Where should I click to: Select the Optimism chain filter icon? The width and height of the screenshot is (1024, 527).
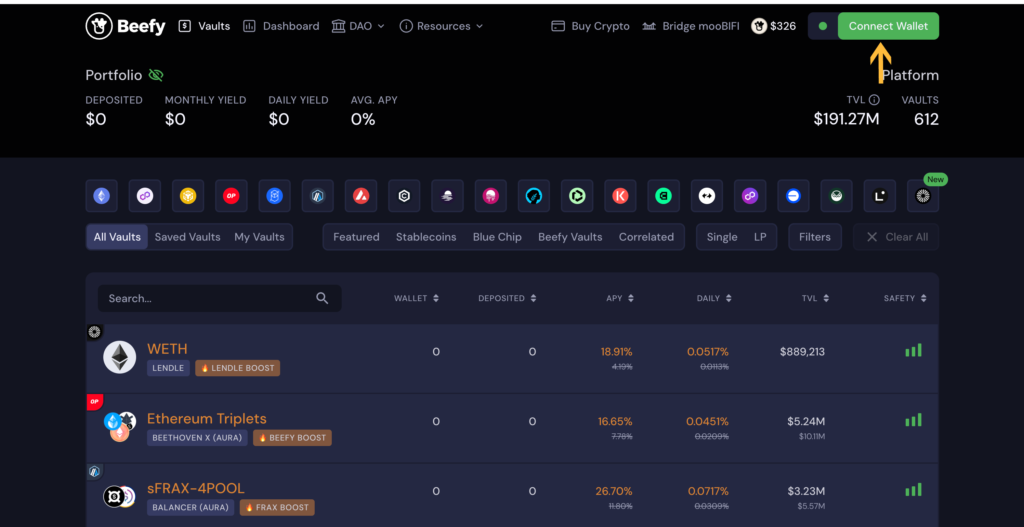click(x=231, y=196)
